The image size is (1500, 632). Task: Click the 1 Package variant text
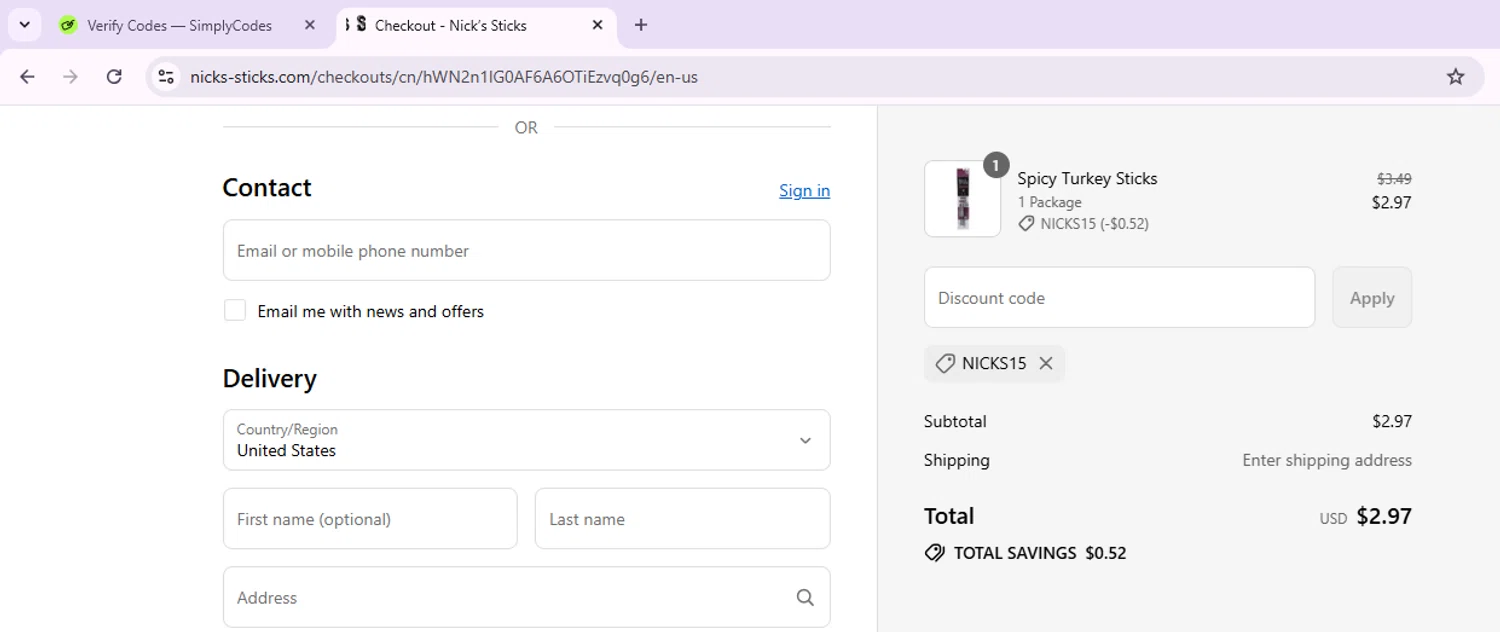point(1049,202)
